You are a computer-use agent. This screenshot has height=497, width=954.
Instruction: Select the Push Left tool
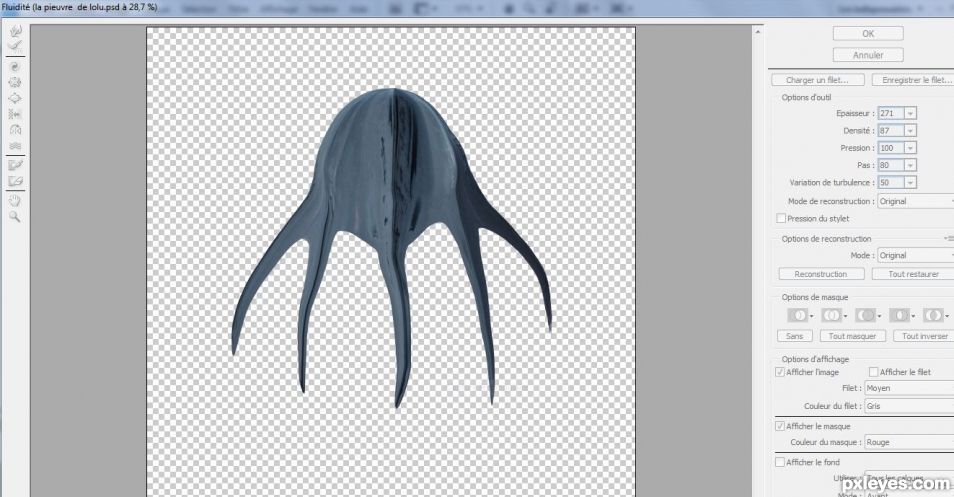coord(15,114)
